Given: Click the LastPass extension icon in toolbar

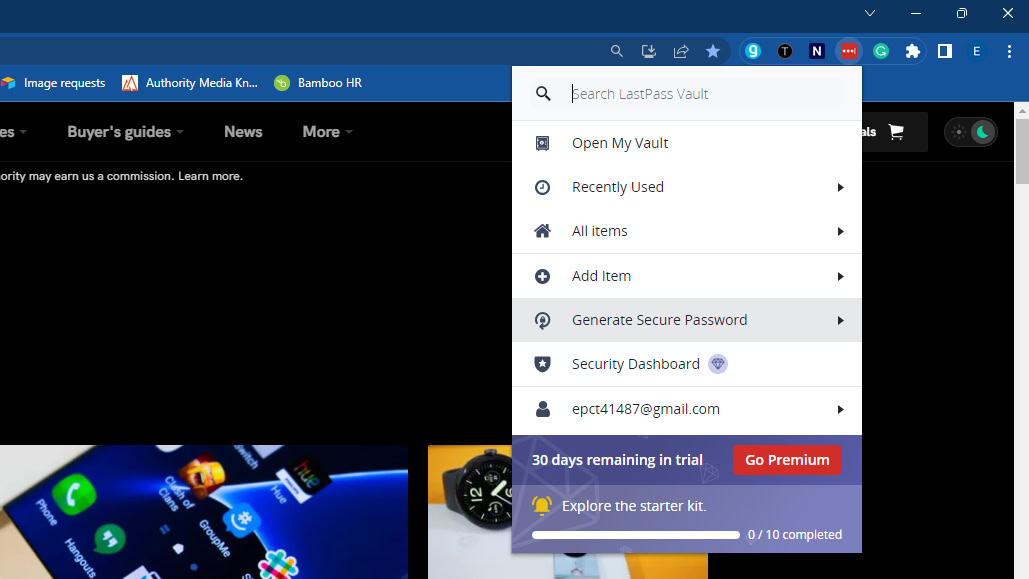Looking at the screenshot, I should [x=849, y=51].
